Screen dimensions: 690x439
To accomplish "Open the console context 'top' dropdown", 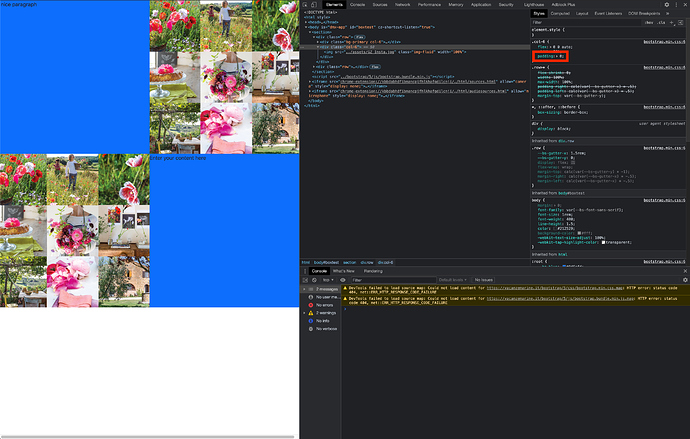I will click(328, 280).
